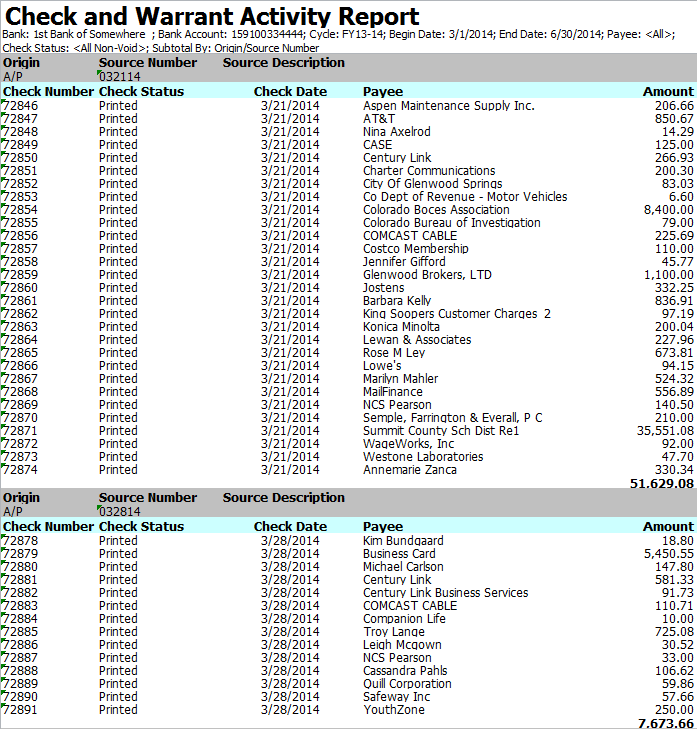Click amount 94.15 for Lowe's
Screen dimensions: 697x729
677,366
